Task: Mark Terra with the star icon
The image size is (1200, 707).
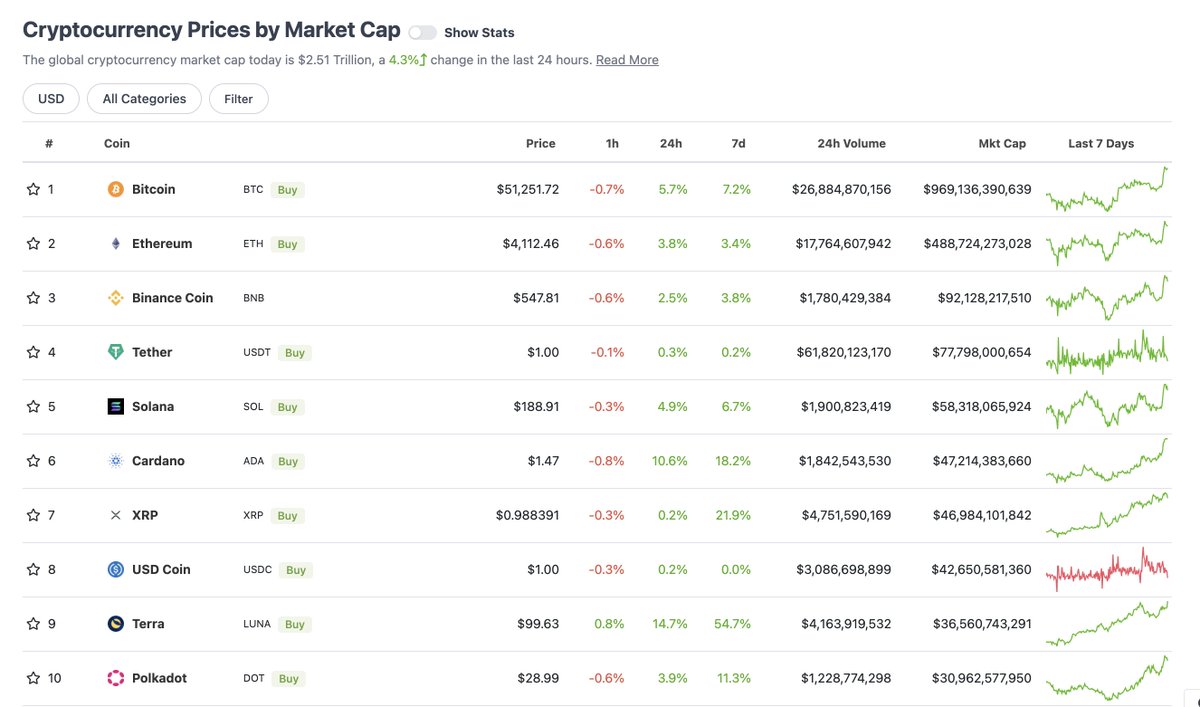Action: tap(33, 624)
